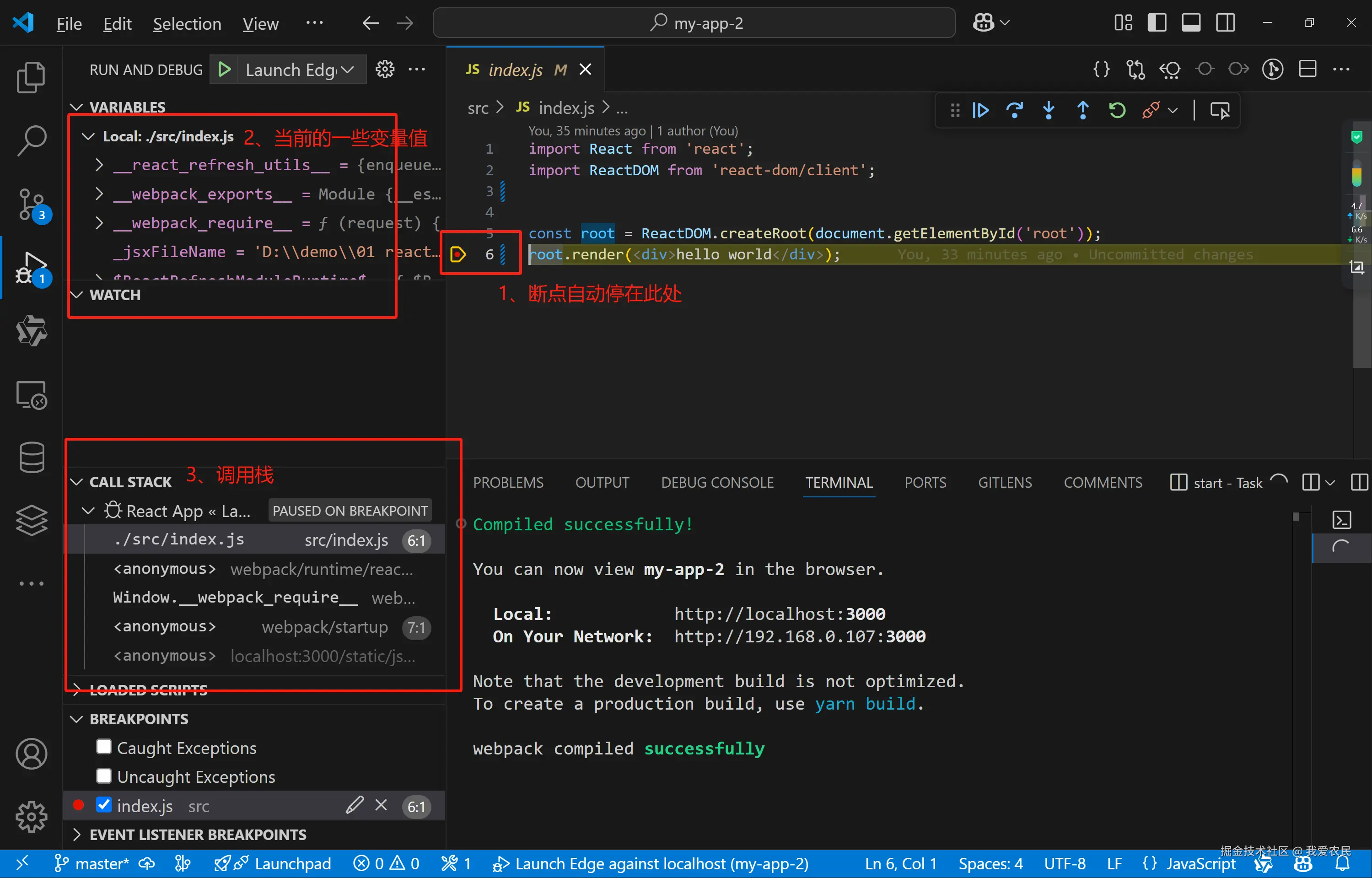Enable the Caught Exceptions checkbox
Image resolution: width=1372 pixels, height=878 pixels.
click(104, 747)
